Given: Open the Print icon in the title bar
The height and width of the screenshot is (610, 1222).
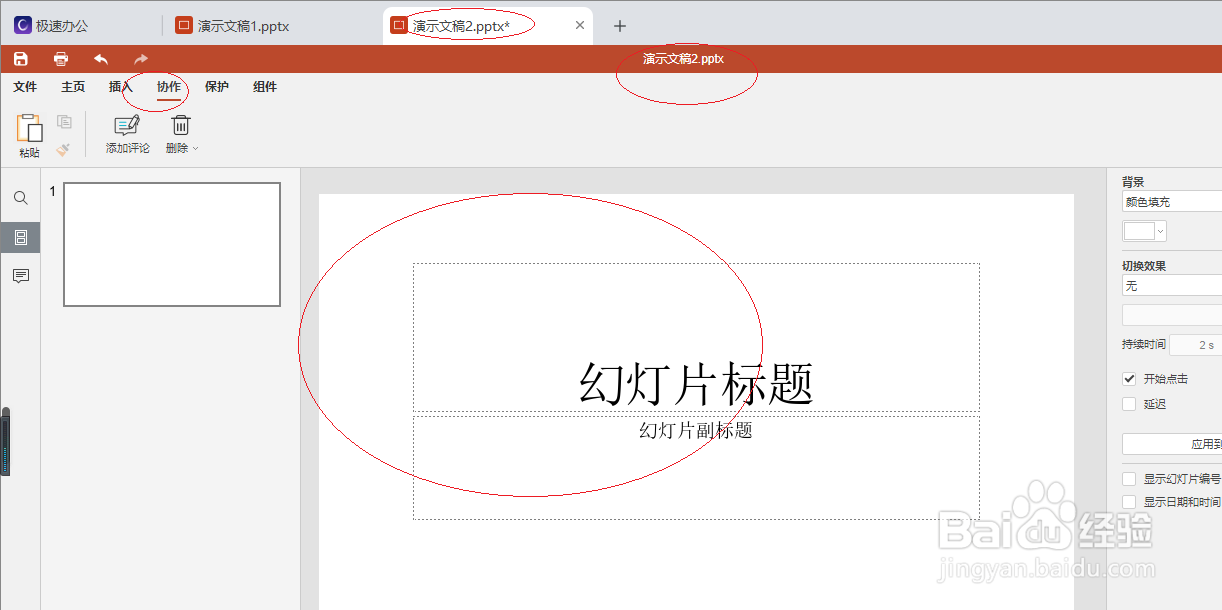Looking at the screenshot, I should point(60,58).
